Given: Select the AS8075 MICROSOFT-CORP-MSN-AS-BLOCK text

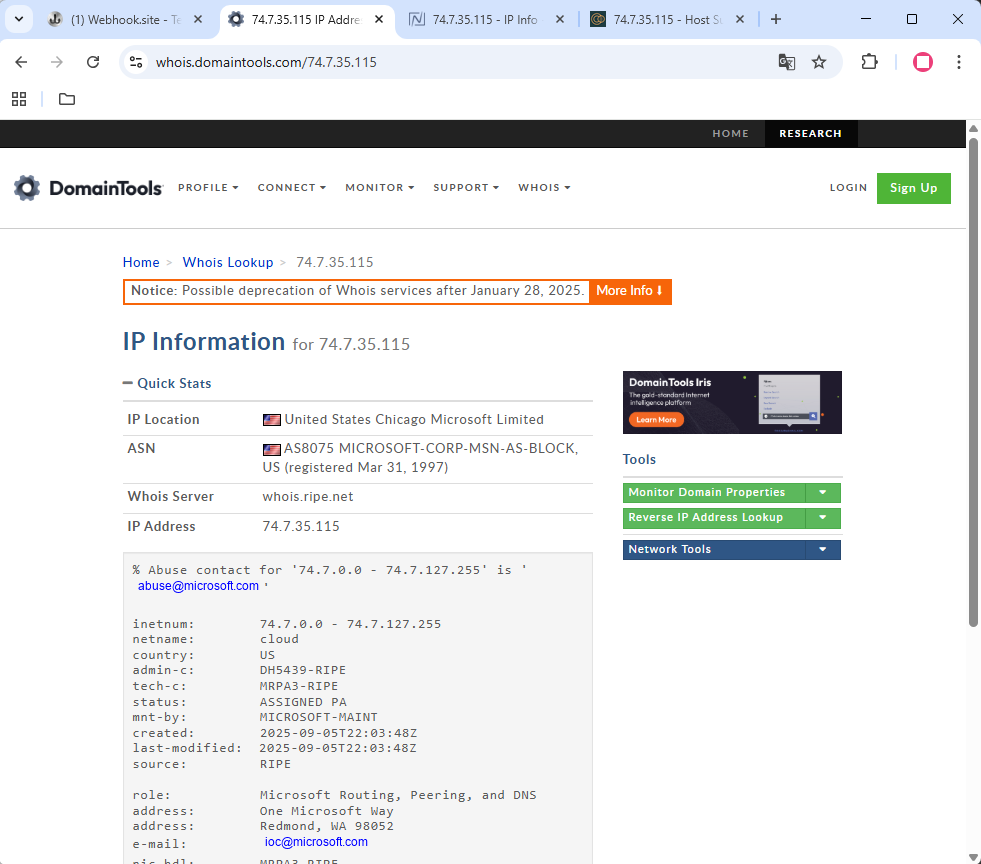Looking at the screenshot, I should click(x=430, y=449).
